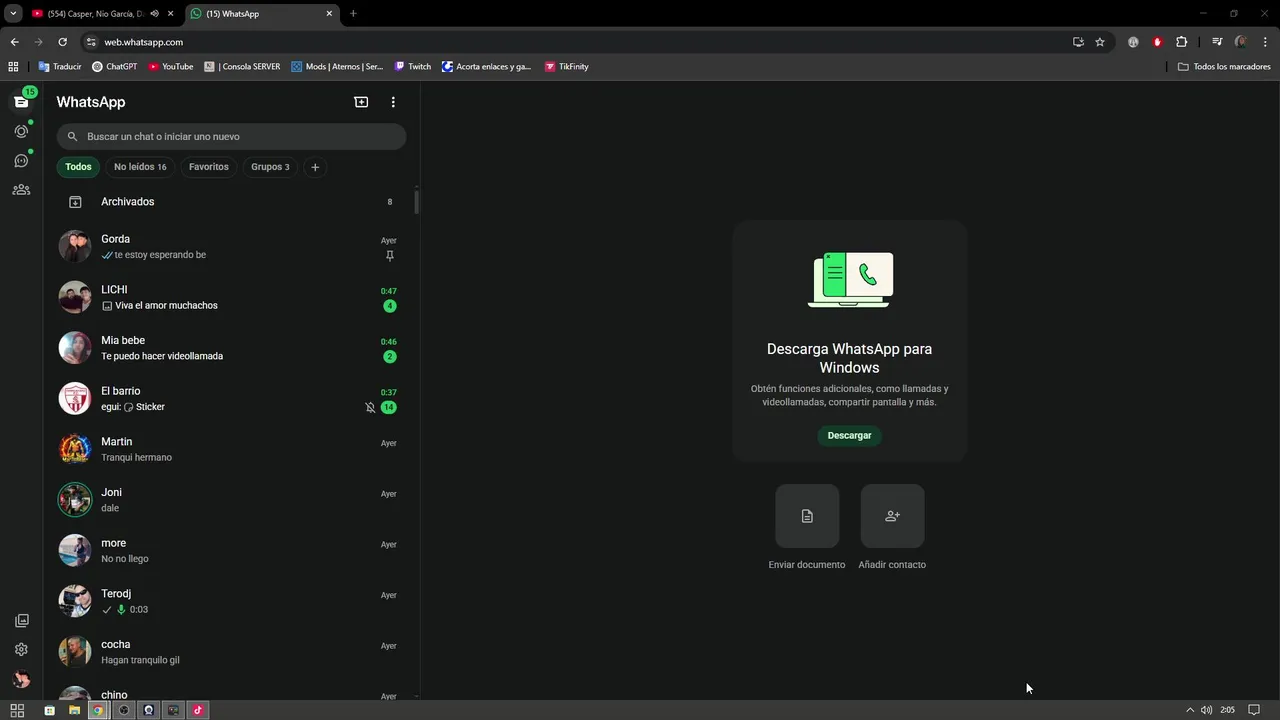This screenshot has height=720, width=1280.
Task: Open the Status (Estados) sidebar icon
Action: coord(21,131)
